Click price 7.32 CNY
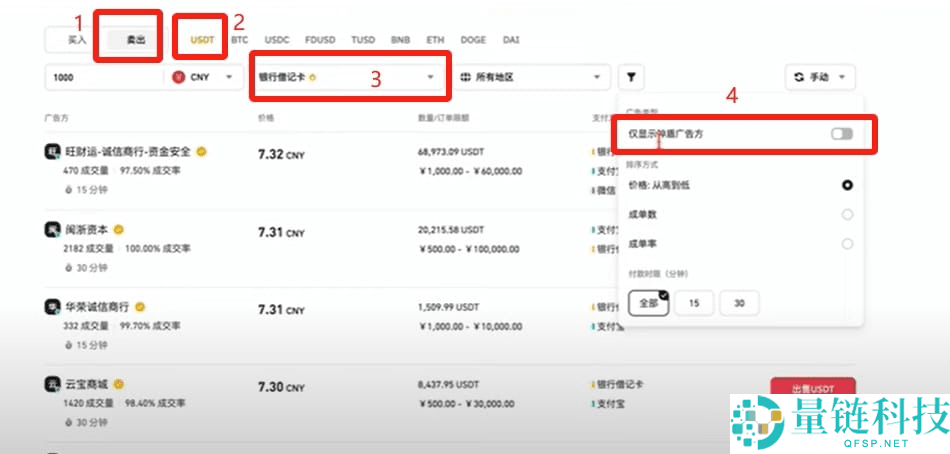950x454 pixels. (x=281, y=155)
